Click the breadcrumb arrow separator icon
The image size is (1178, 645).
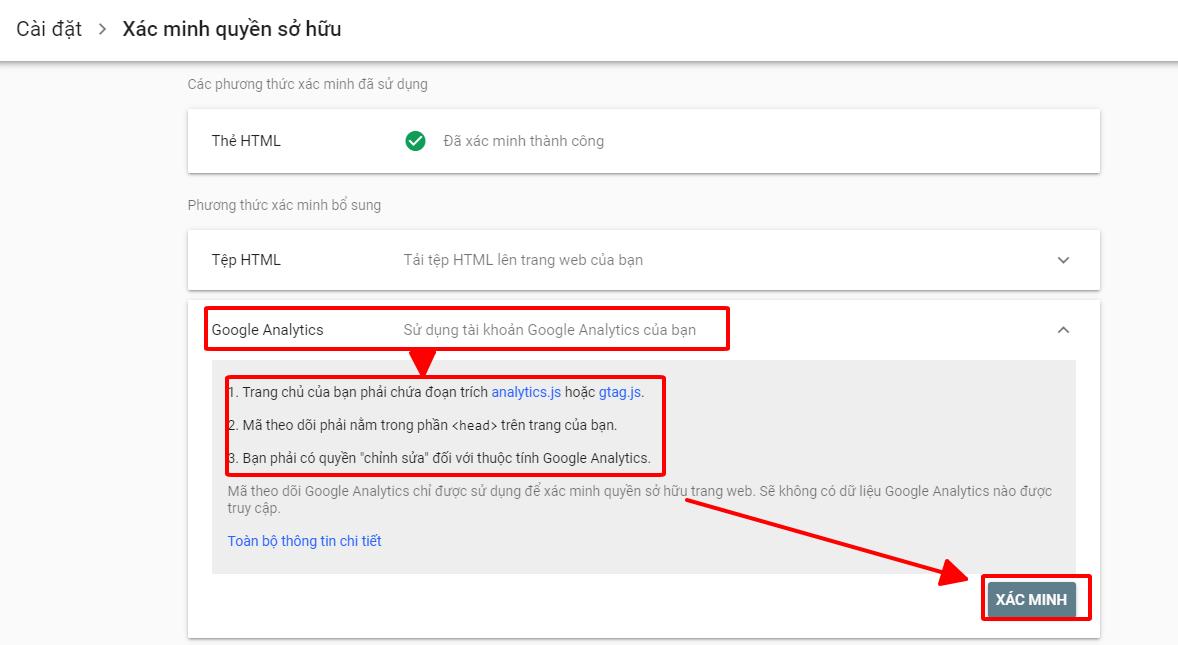tap(102, 30)
